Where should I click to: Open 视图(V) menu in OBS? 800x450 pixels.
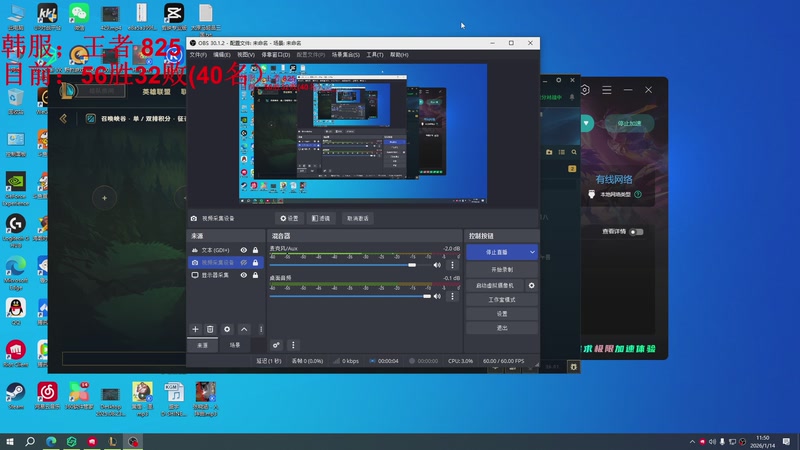pos(245,55)
